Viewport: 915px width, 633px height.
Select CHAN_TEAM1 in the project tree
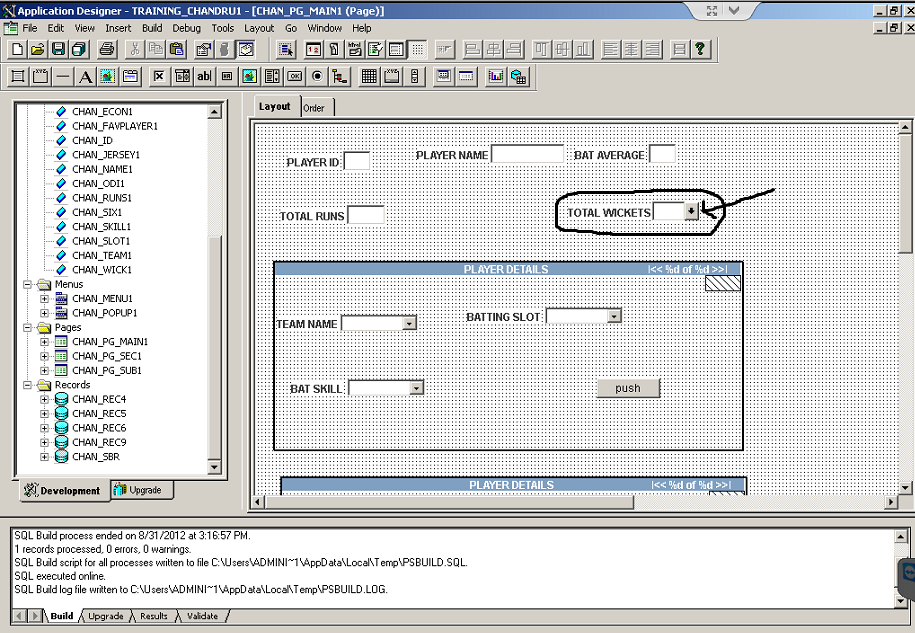click(105, 255)
